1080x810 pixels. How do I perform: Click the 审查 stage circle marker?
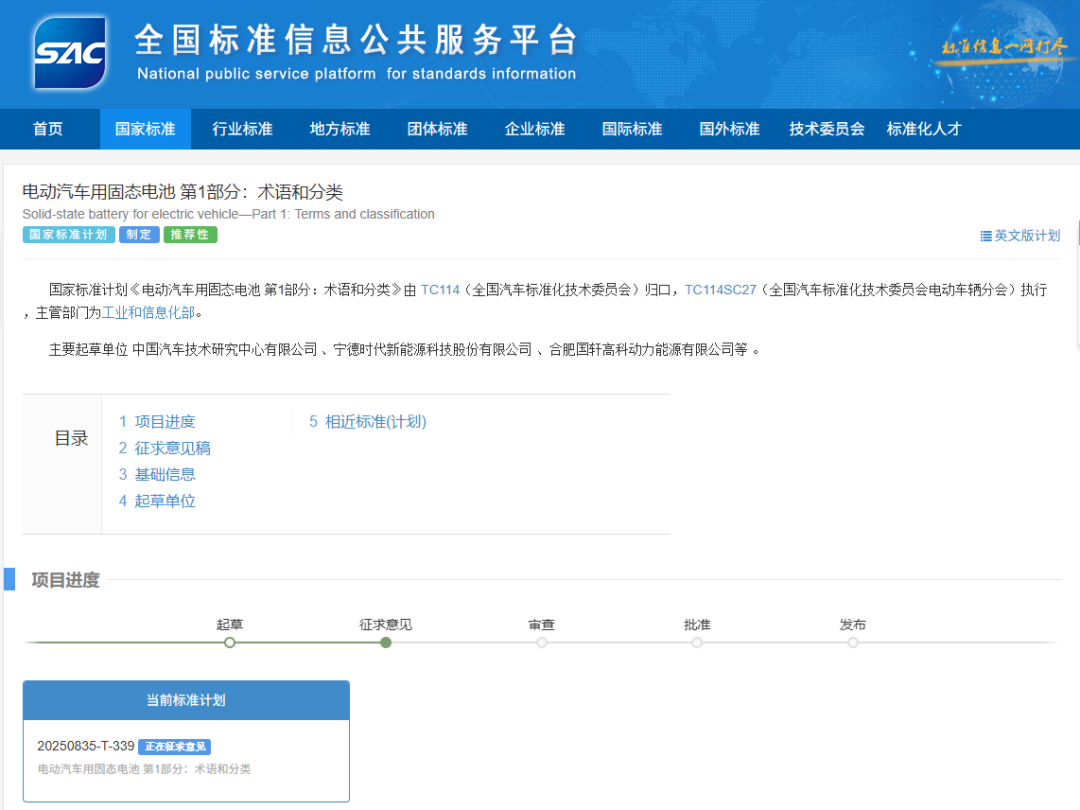coord(542,642)
